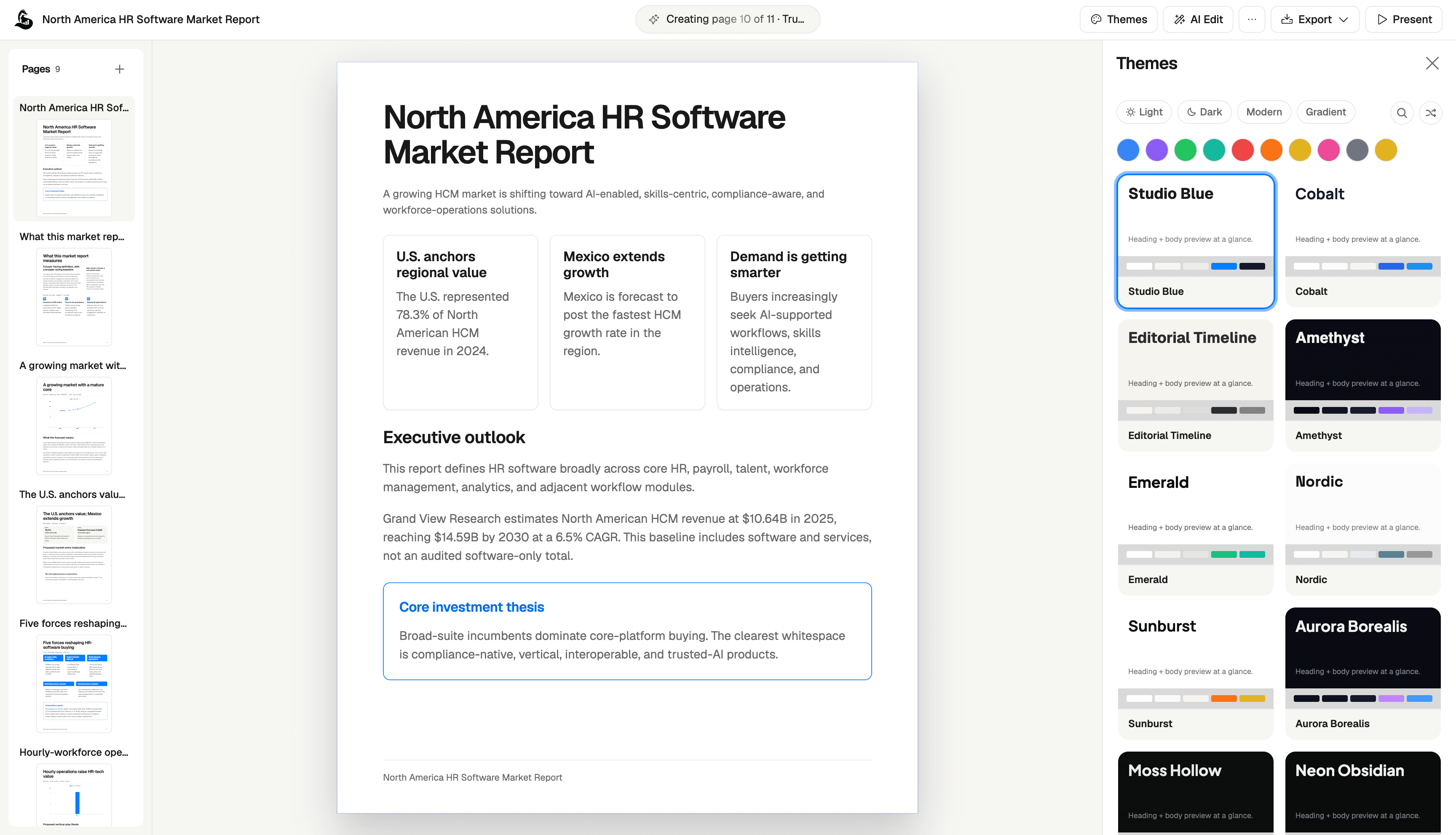Select the Editorial Timeline theme card
Screen dimensions: 1456x835
click(x=1196, y=385)
